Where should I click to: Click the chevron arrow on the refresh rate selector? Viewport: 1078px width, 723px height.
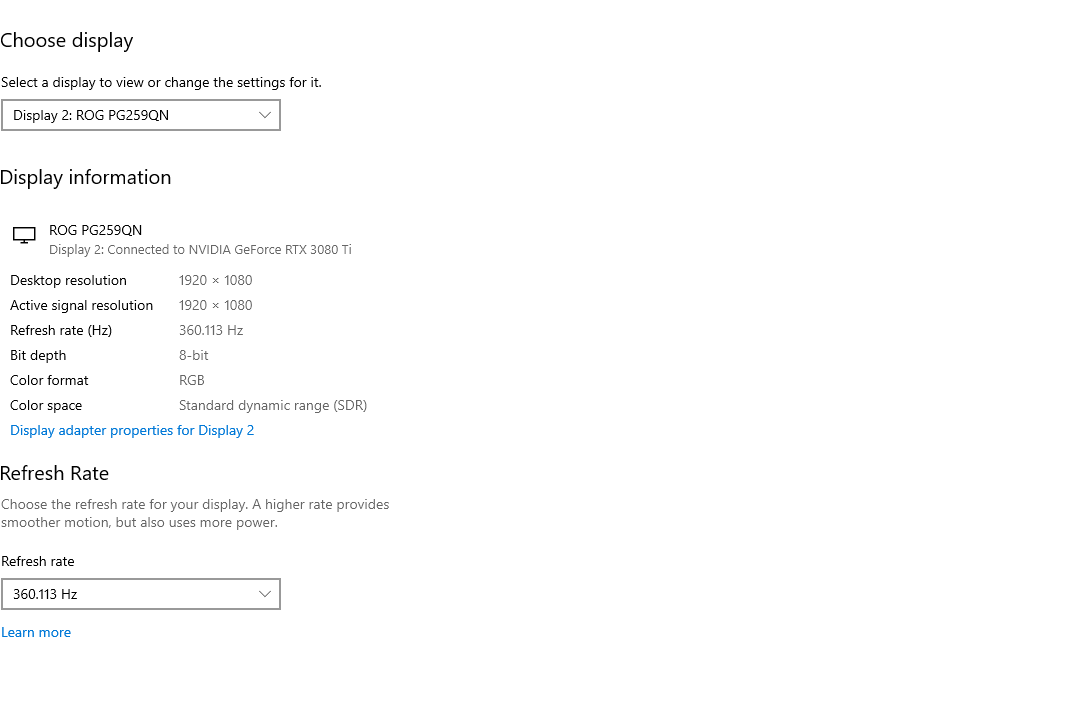point(265,594)
